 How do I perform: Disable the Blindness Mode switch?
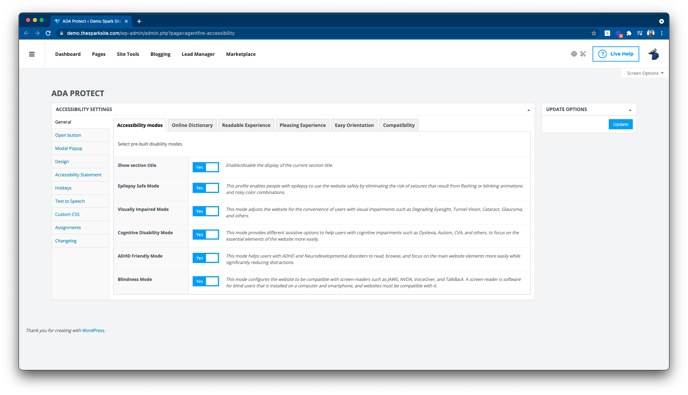(205, 281)
